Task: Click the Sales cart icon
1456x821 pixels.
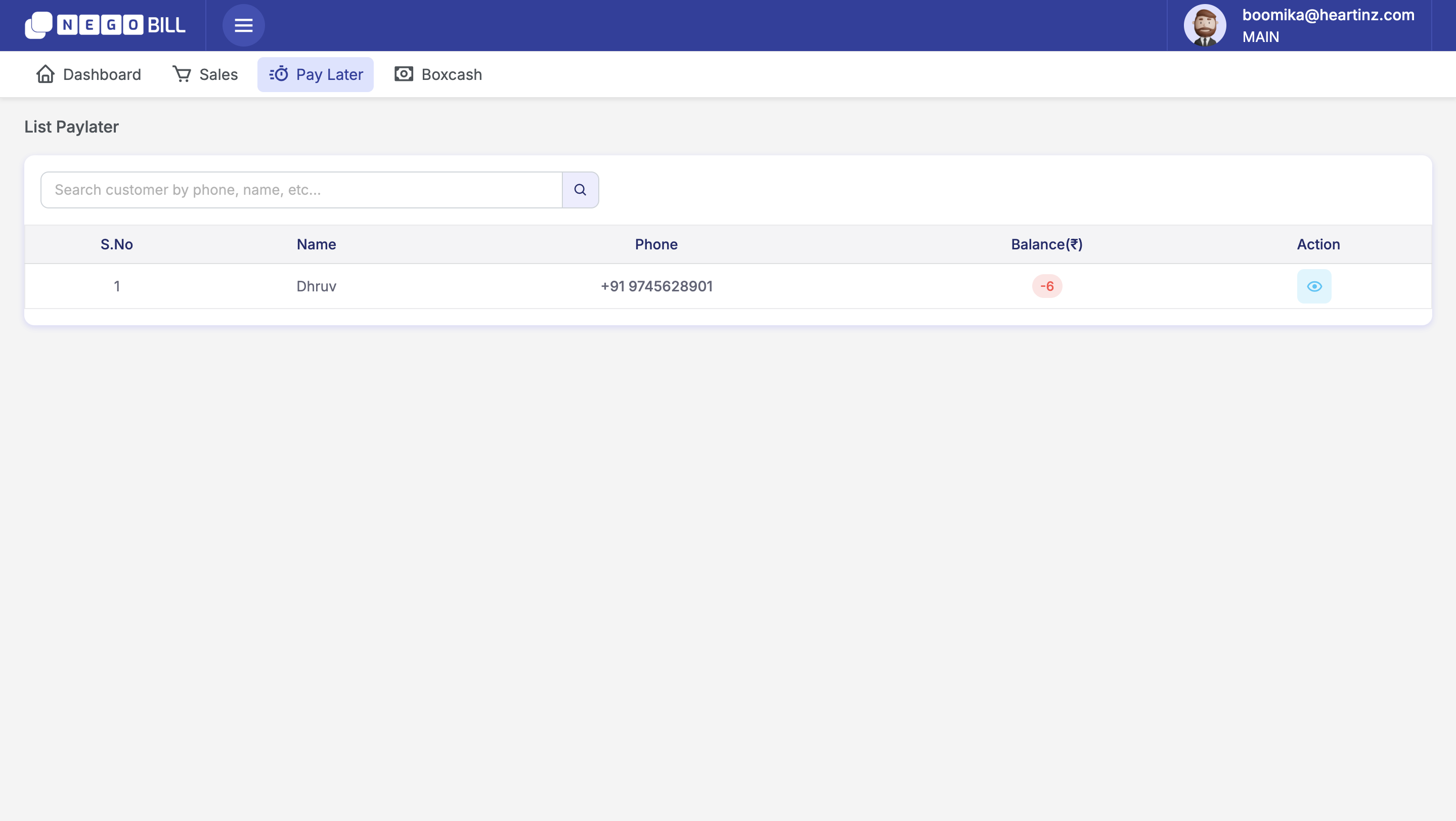Action: click(x=182, y=74)
